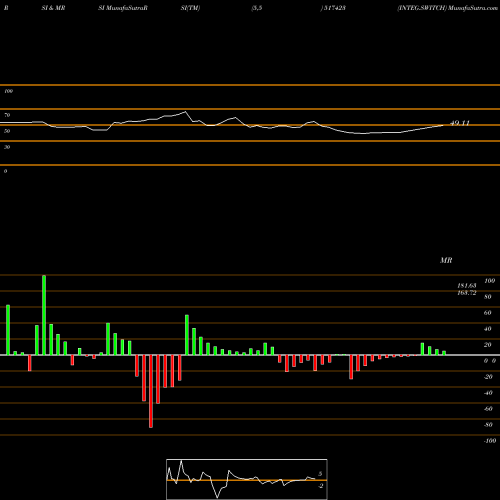Click the 'SI & MR' header text

53,8
